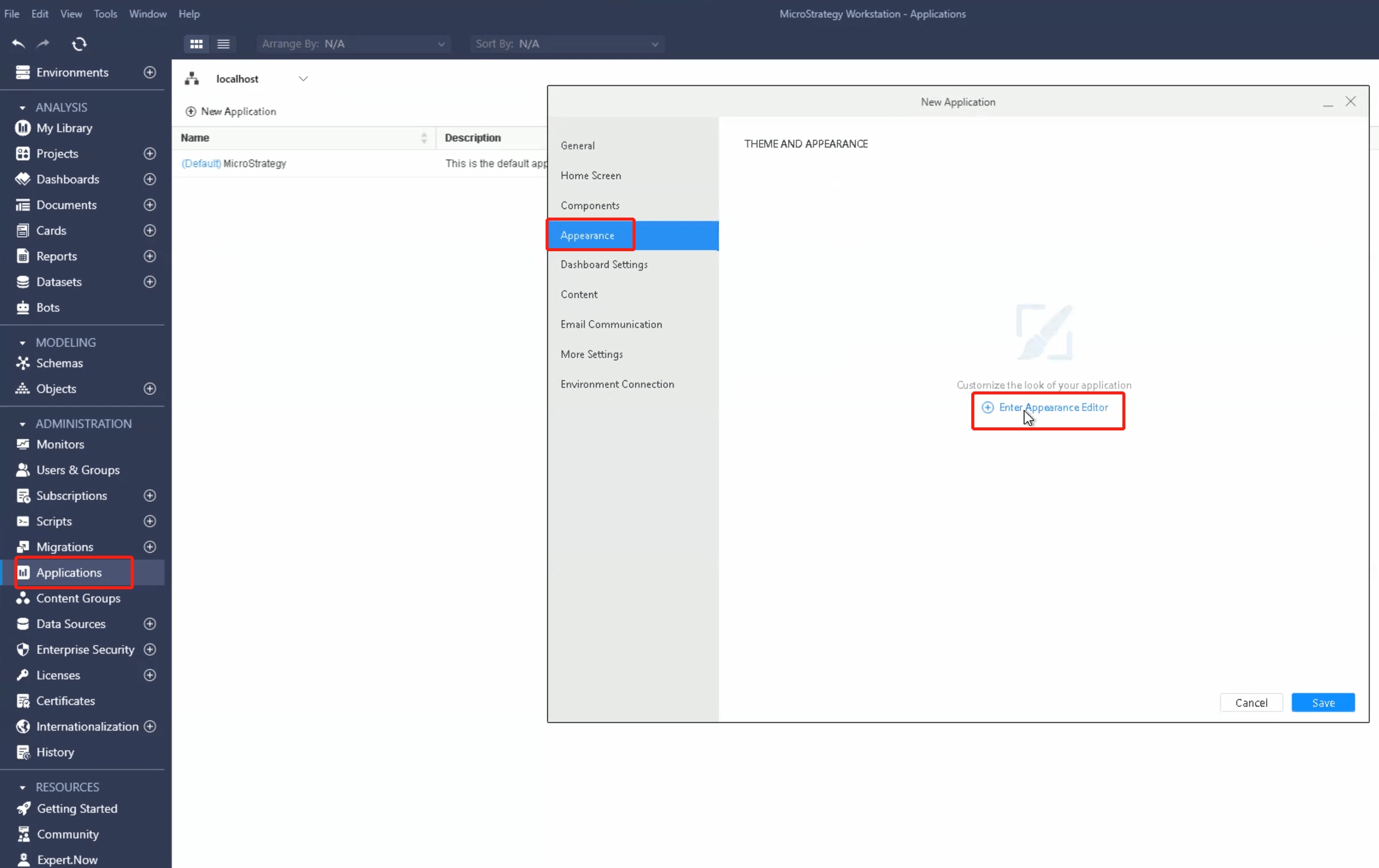Click the localhost environment network icon
This screenshot has height=868, width=1379.
coord(192,79)
